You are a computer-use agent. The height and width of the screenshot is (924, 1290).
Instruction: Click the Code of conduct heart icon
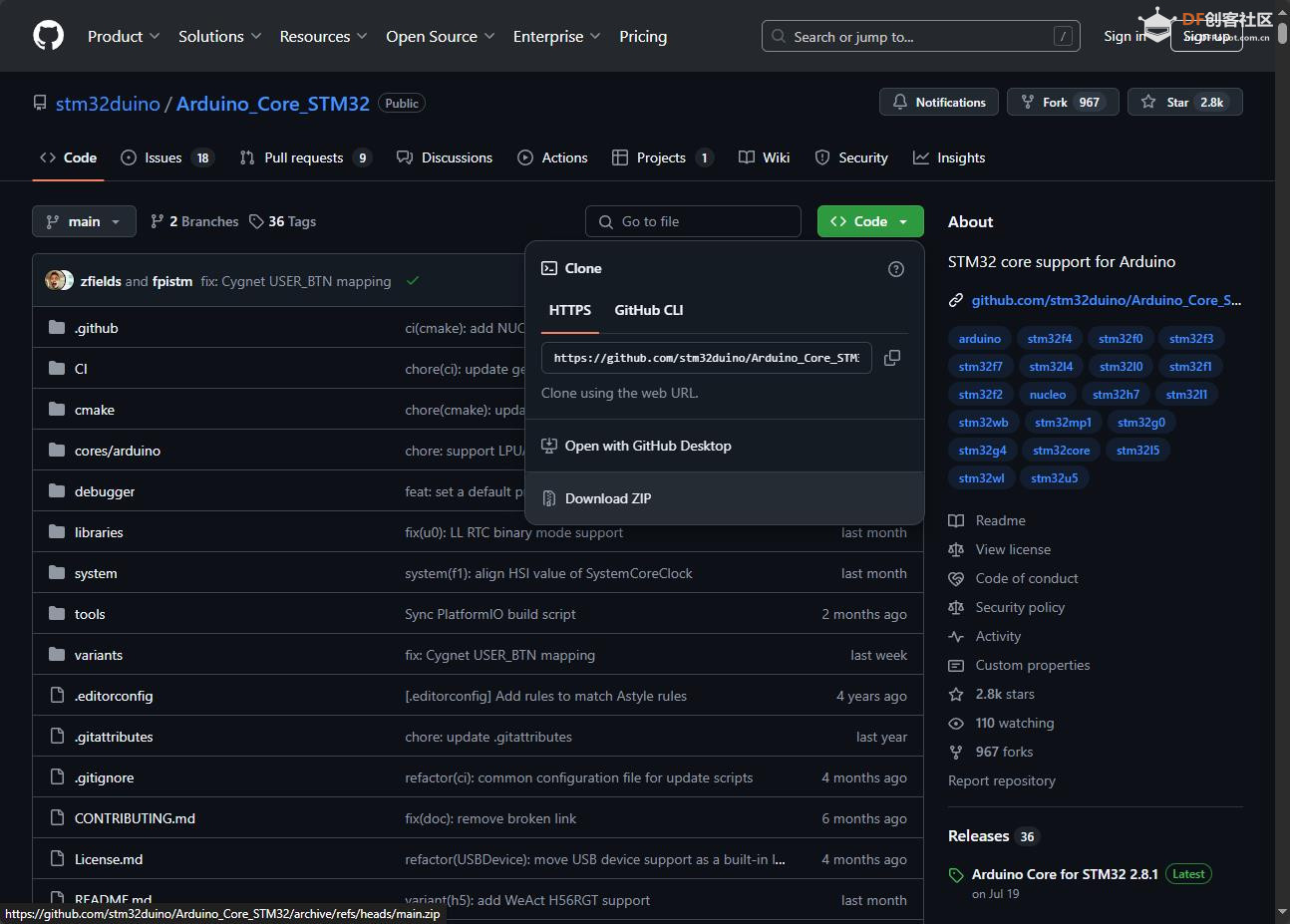pyautogui.click(x=956, y=578)
